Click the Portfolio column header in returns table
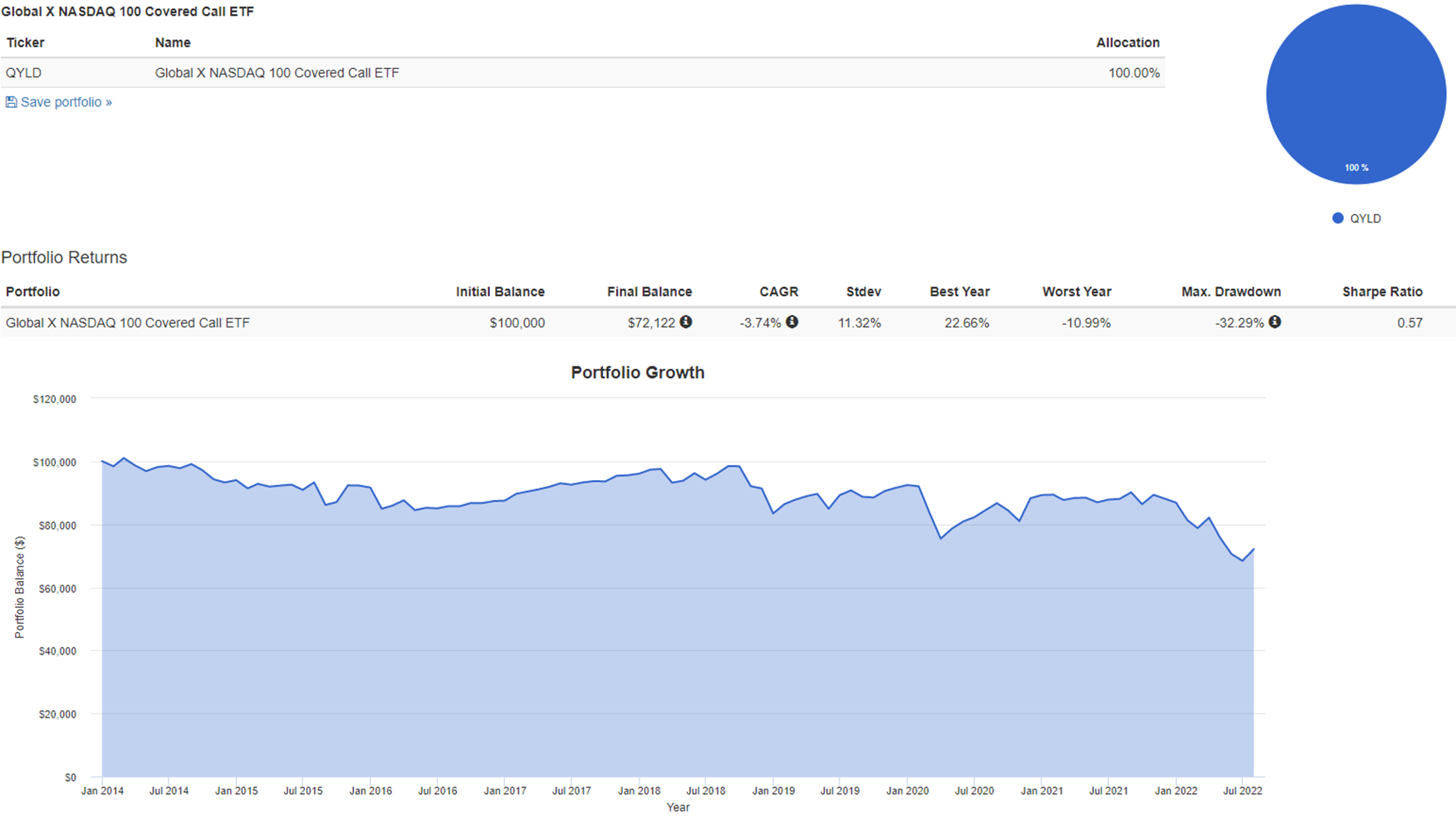Viewport: 1456px width, 818px height. coord(32,291)
